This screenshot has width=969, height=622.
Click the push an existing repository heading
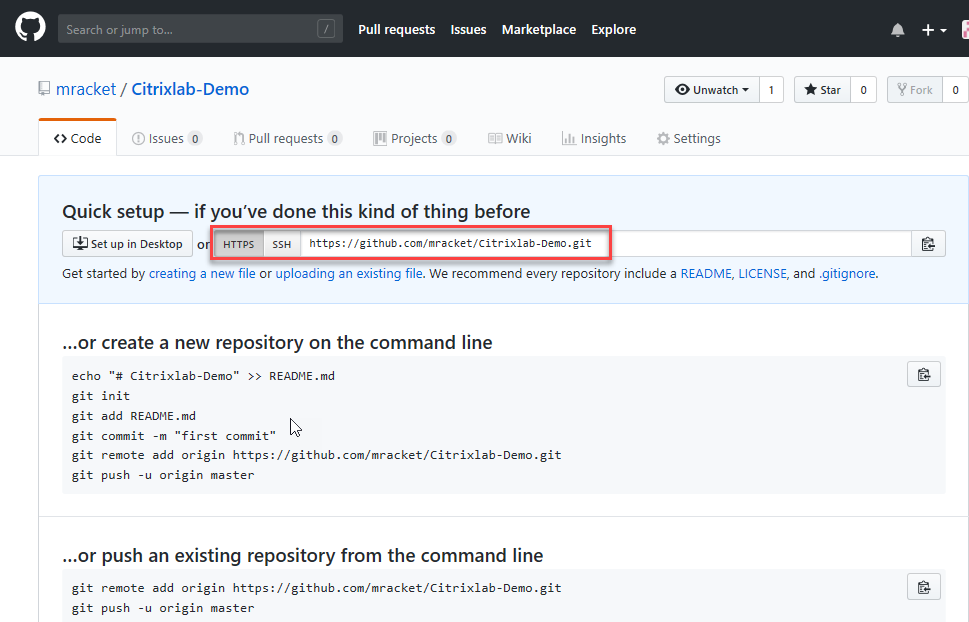pyautogui.click(x=303, y=555)
